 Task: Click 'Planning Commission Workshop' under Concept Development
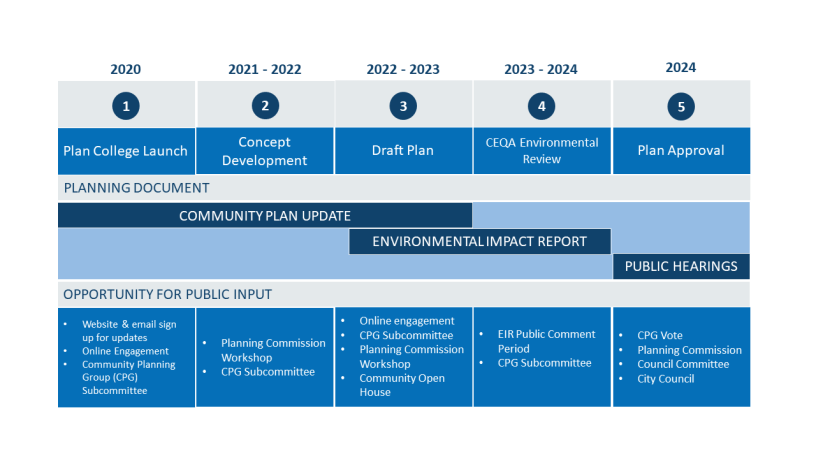tap(273, 350)
